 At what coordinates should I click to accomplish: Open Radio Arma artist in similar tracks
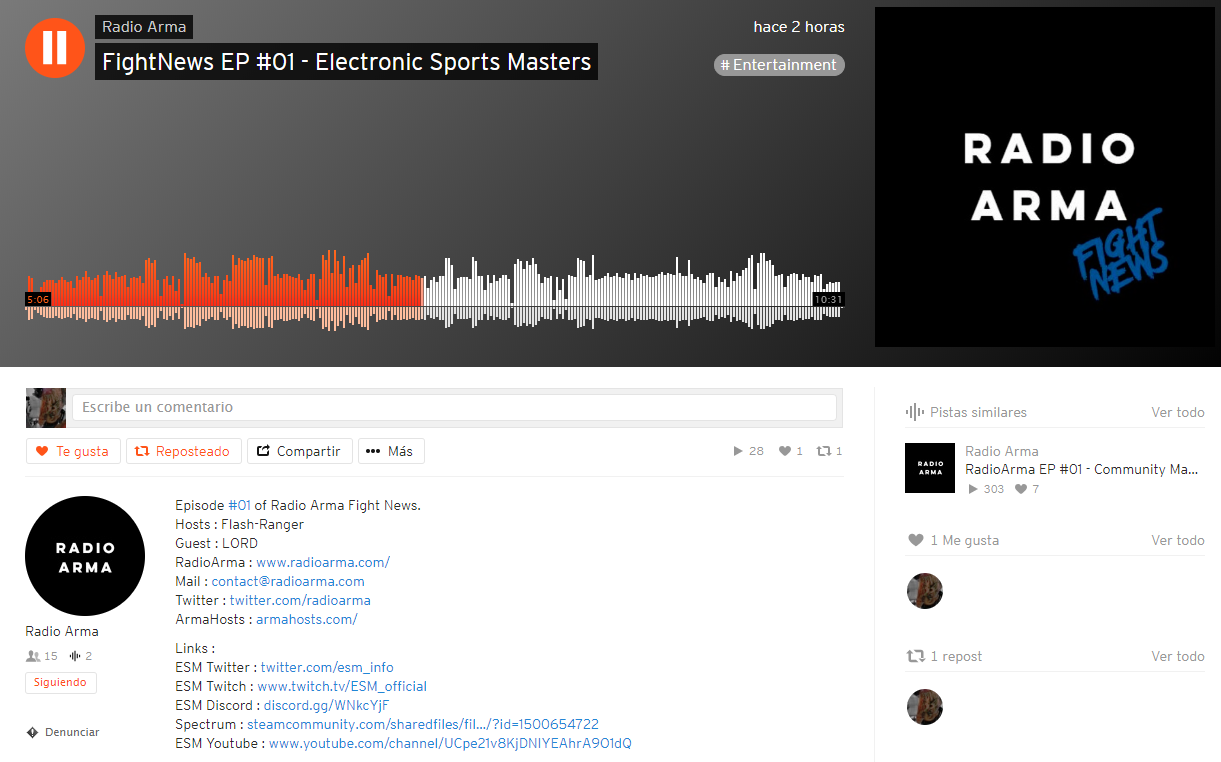click(x=1002, y=451)
